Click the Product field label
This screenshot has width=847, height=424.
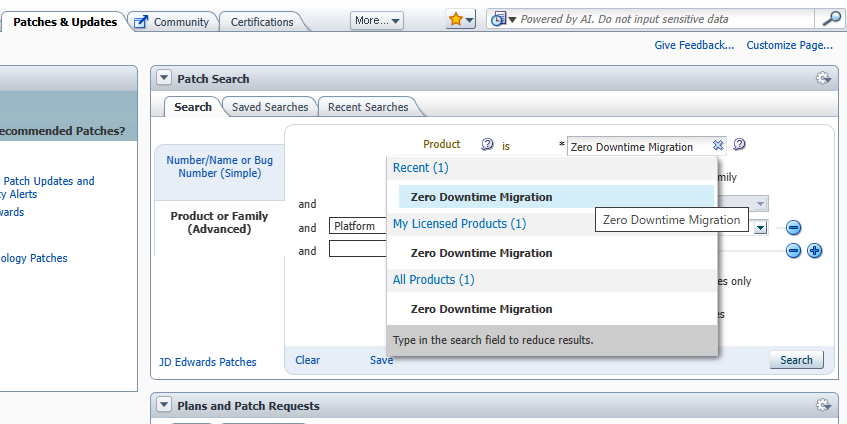pyautogui.click(x=442, y=144)
